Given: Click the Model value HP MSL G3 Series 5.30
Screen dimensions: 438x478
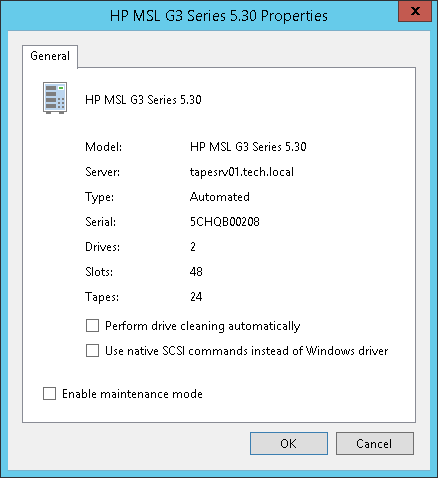Looking at the screenshot, I should tap(248, 147).
